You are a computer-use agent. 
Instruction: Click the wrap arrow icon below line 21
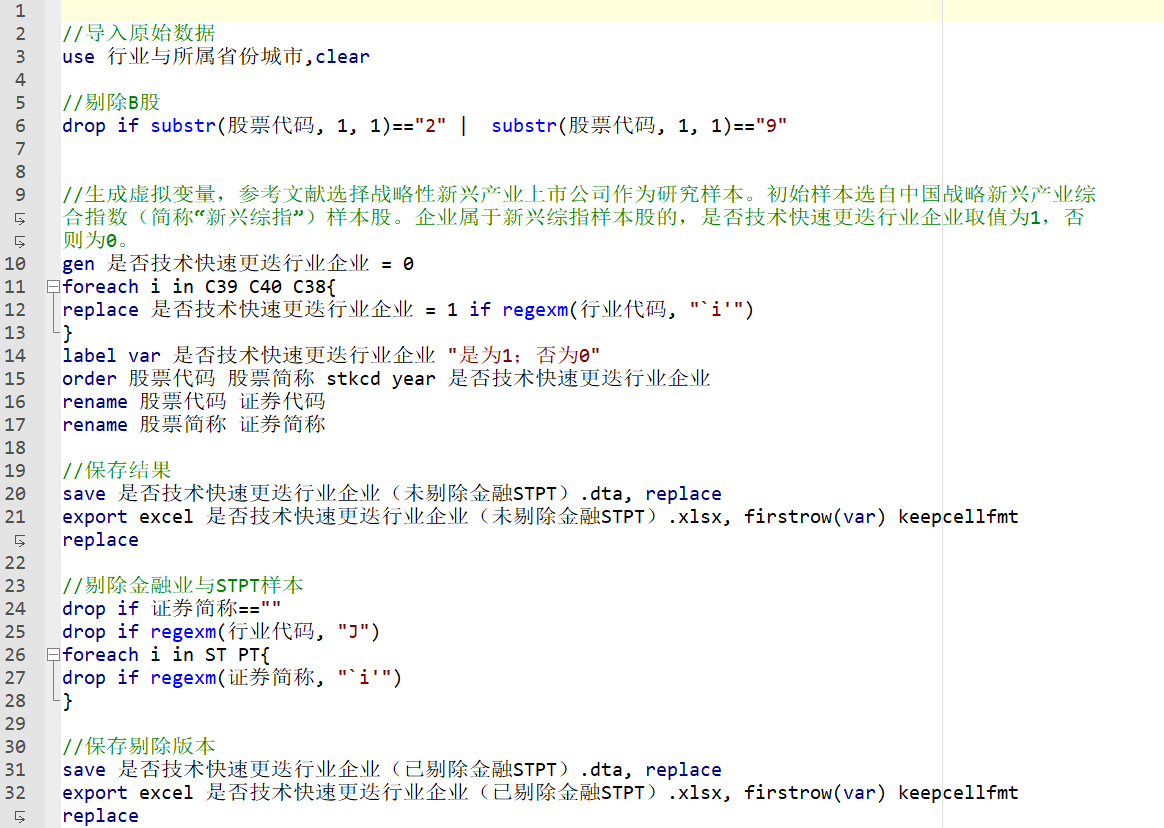coord(18,540)
